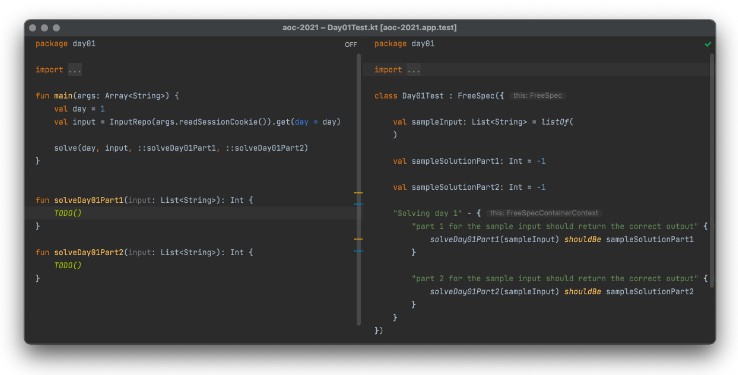Image resolution: width=738 pixels, height=375 pixels.
Task: Click the 'this: FreeSpecContainerContext' inlay hint
Action: coord(544,213)
